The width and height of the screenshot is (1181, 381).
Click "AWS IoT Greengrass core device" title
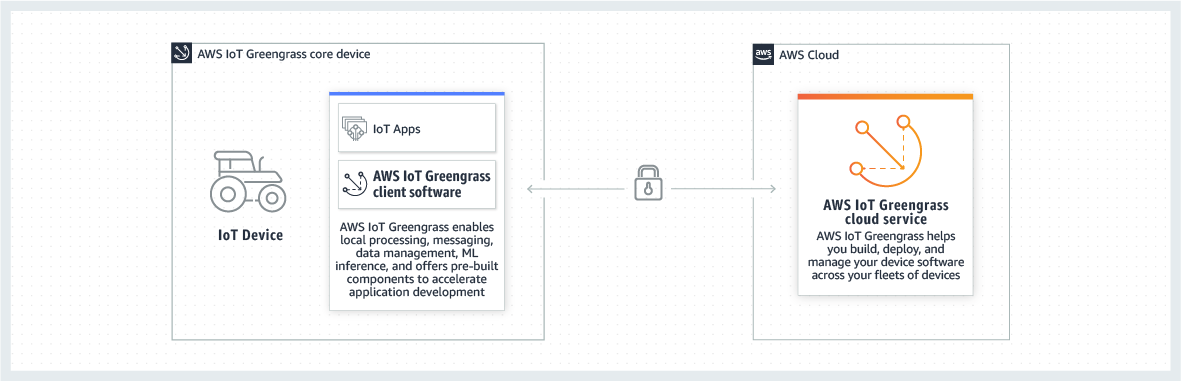point(283,54)
